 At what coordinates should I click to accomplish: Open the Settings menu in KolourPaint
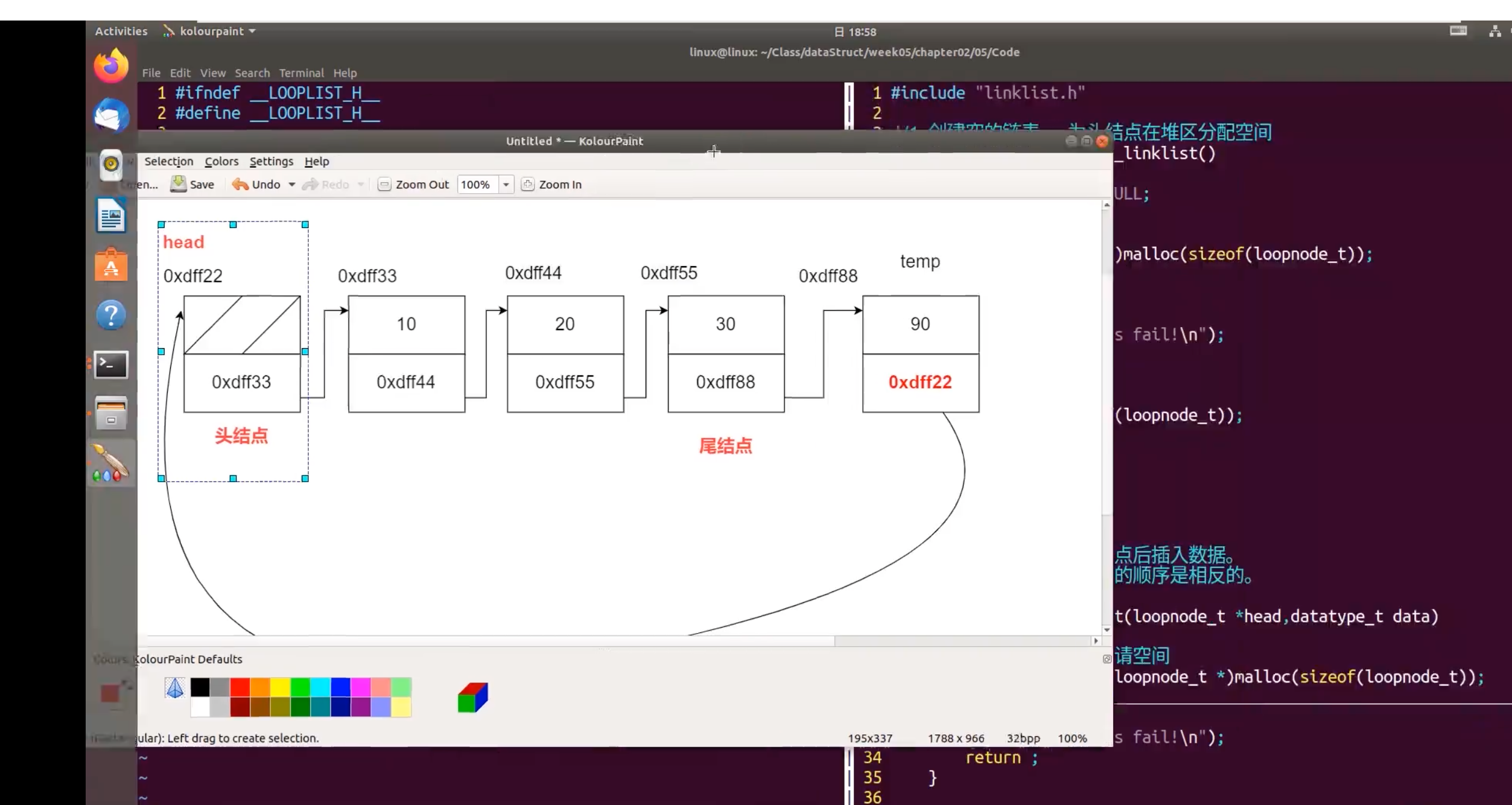[271, 161]
